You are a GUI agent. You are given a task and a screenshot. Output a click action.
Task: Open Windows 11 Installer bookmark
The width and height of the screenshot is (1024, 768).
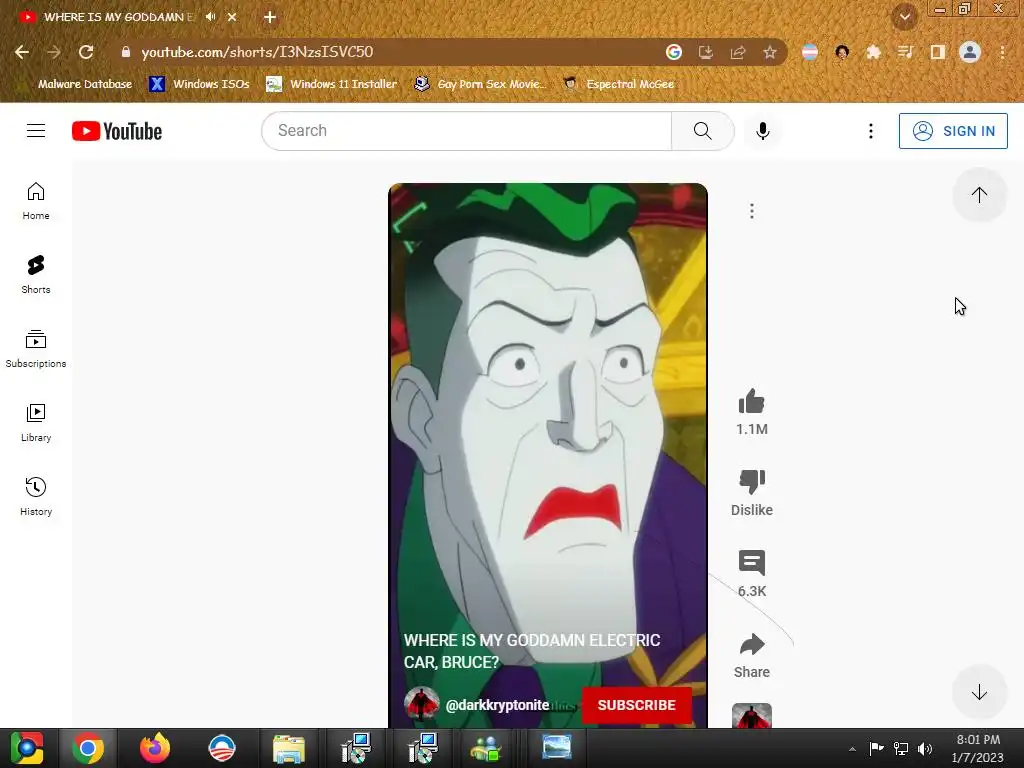pos(332,84)
